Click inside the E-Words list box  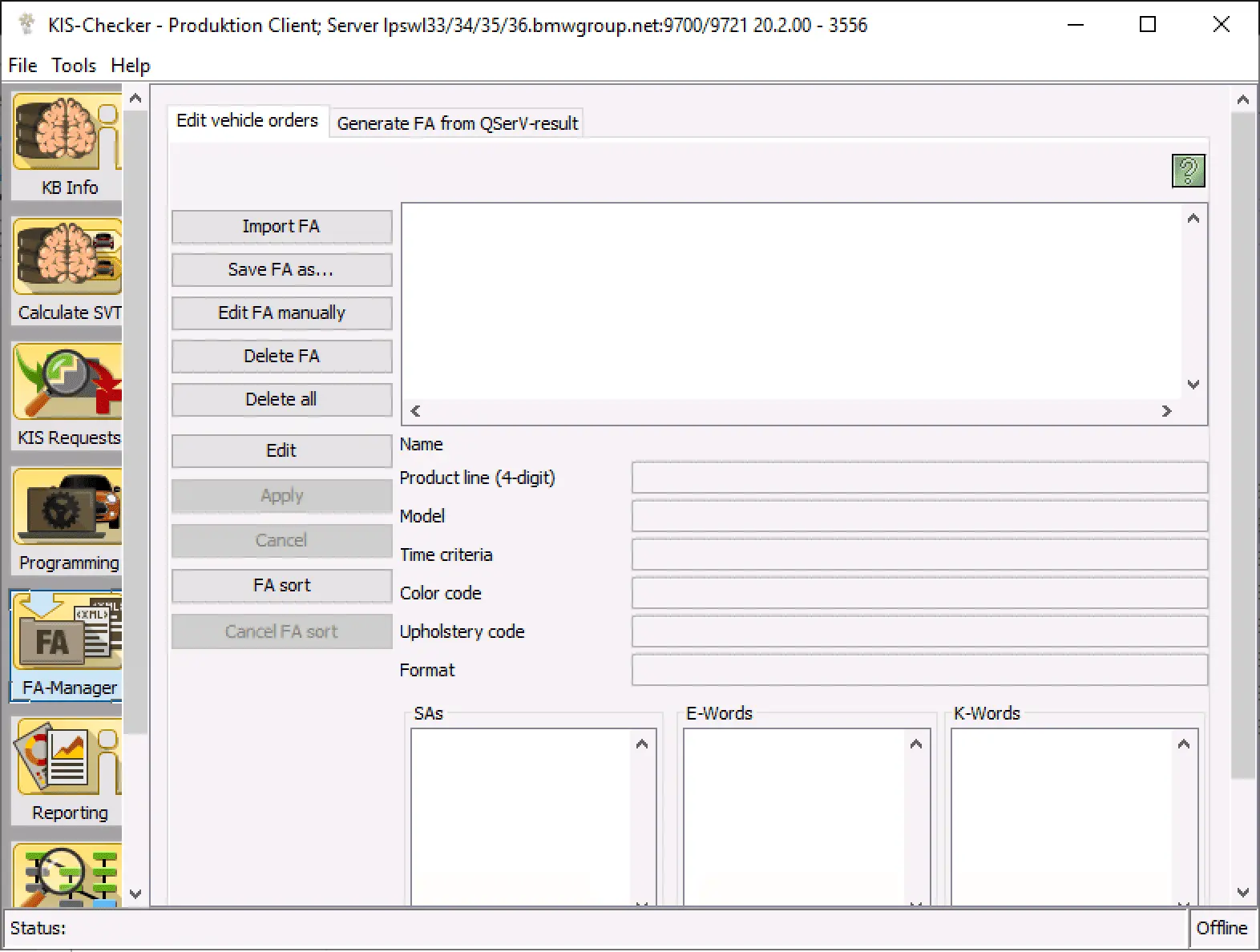(x=794, y=817)
